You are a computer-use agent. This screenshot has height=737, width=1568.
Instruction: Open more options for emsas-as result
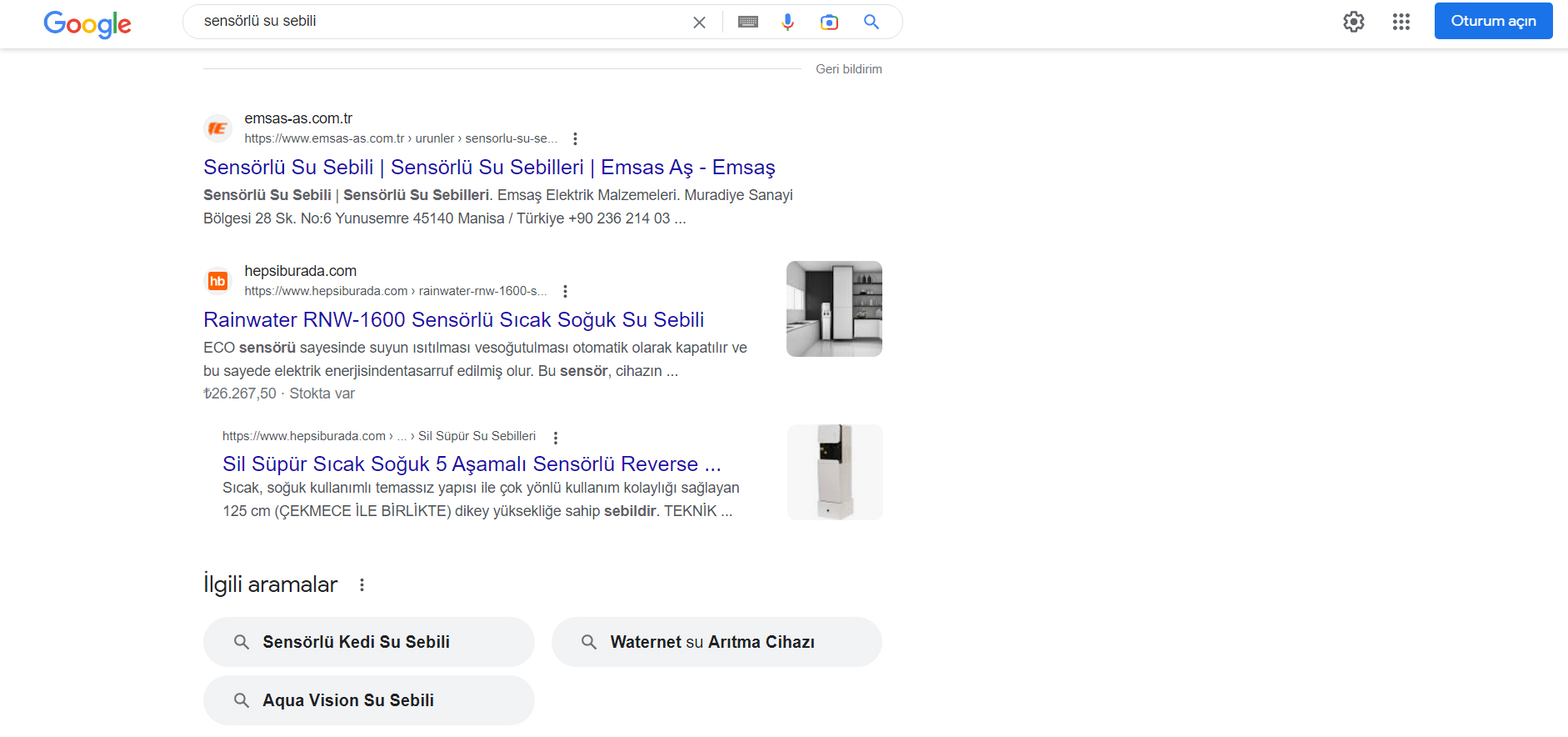[575, 139]
